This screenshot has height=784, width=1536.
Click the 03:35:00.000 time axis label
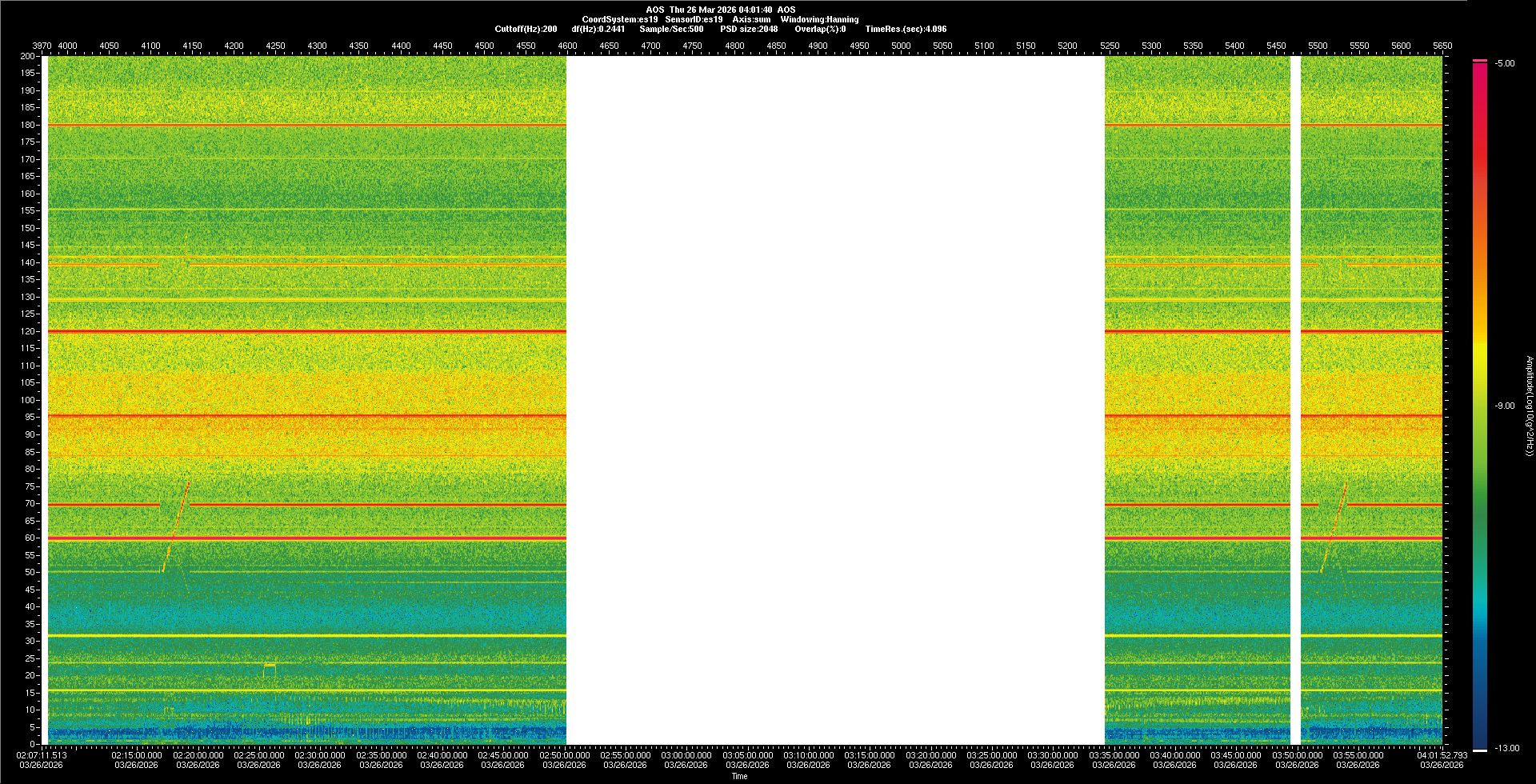[1114, 755]
